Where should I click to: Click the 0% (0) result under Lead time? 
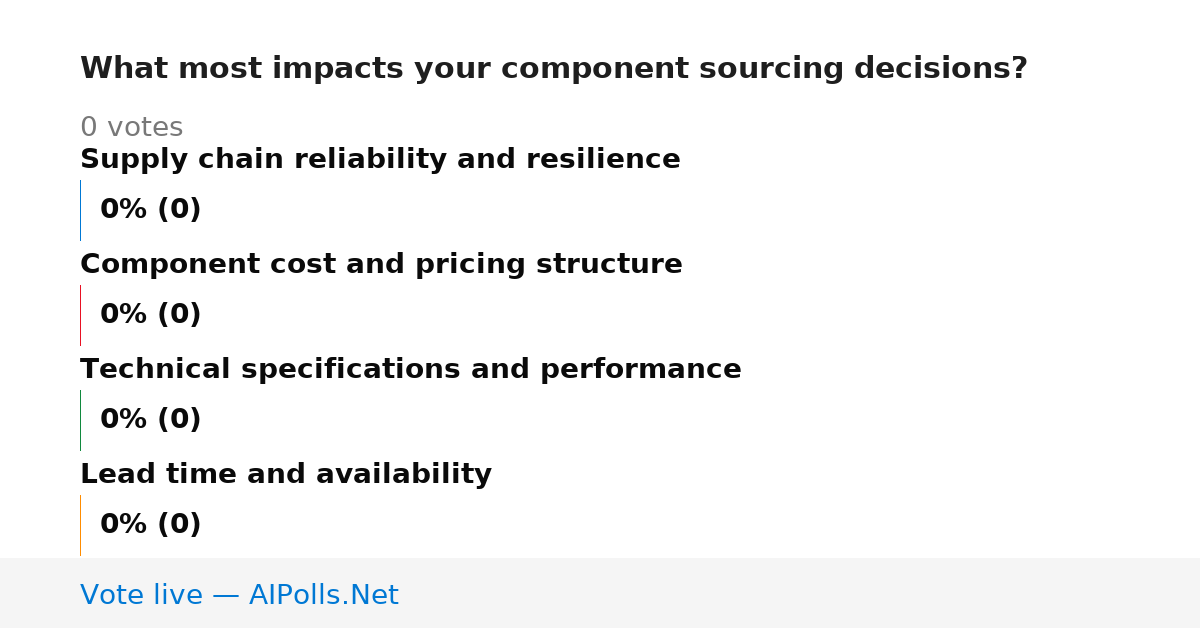[150, 525]
